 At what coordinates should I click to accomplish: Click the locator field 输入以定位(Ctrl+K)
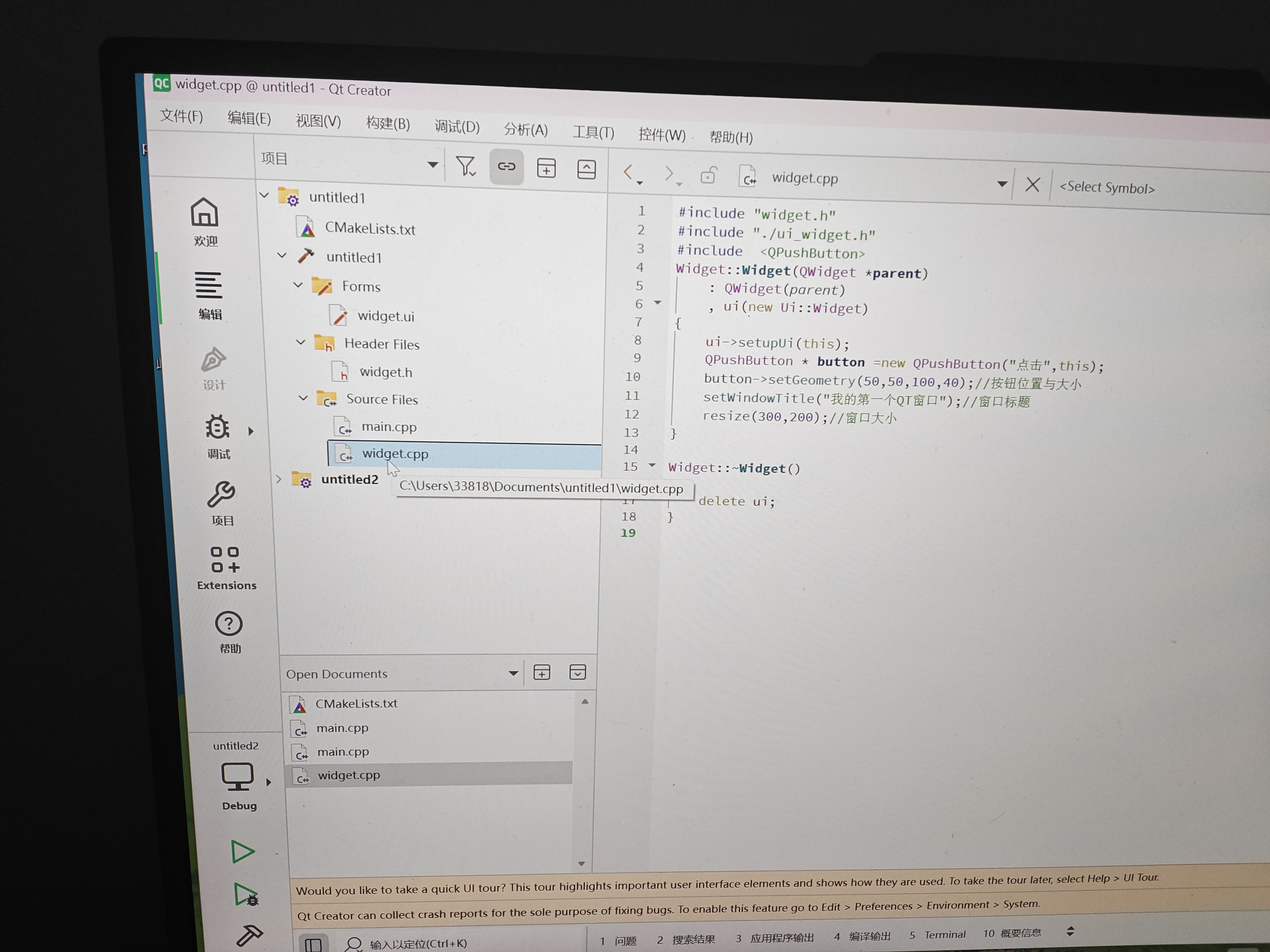(x=418, y=944)
